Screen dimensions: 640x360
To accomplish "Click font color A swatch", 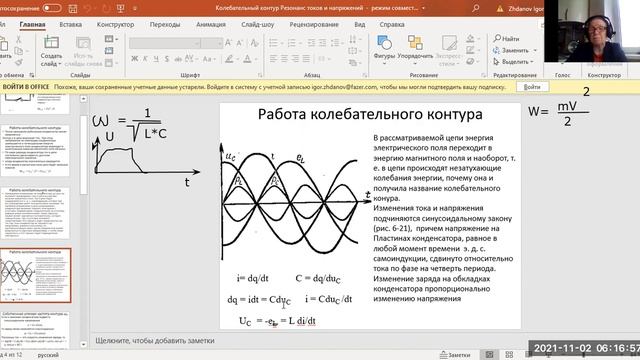I will coord(247,59).
